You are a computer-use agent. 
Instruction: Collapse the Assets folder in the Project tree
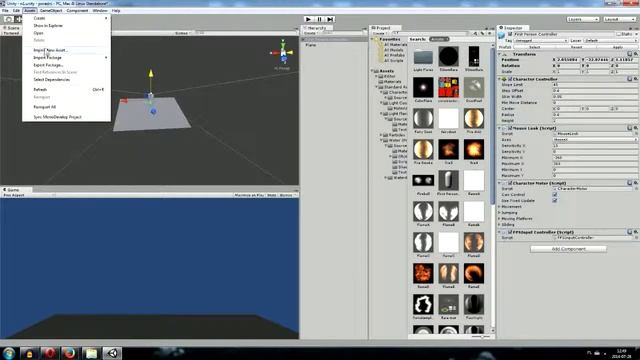(372, 71)
